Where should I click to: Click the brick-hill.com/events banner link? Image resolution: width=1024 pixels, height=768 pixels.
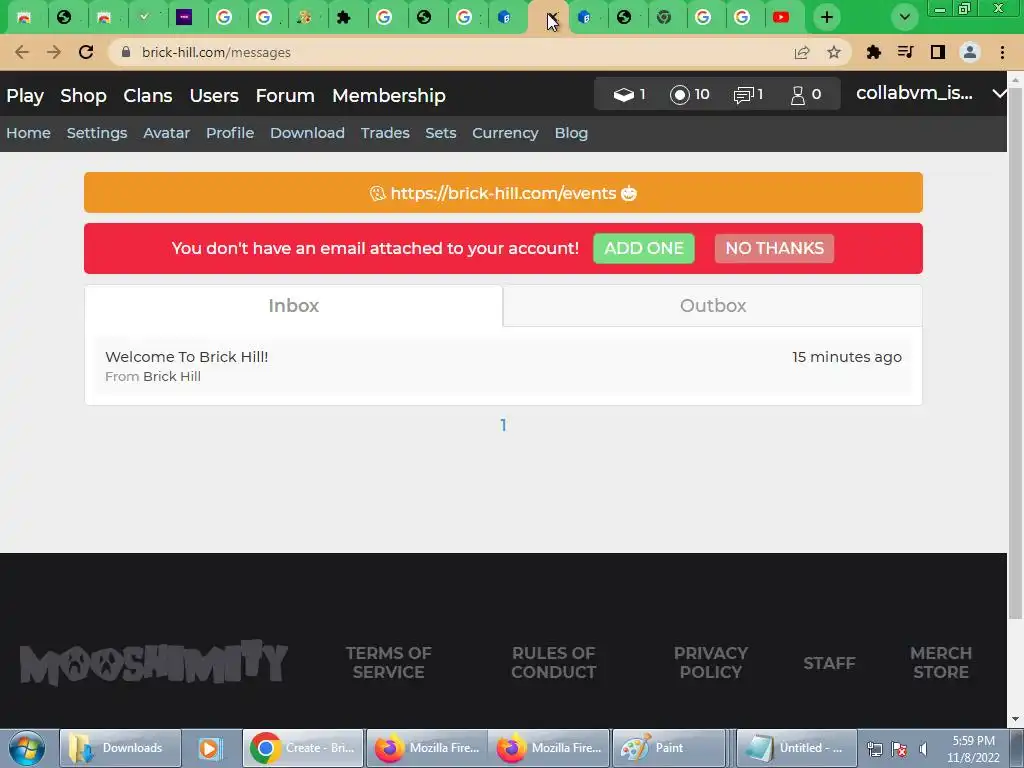coord(504,193)
